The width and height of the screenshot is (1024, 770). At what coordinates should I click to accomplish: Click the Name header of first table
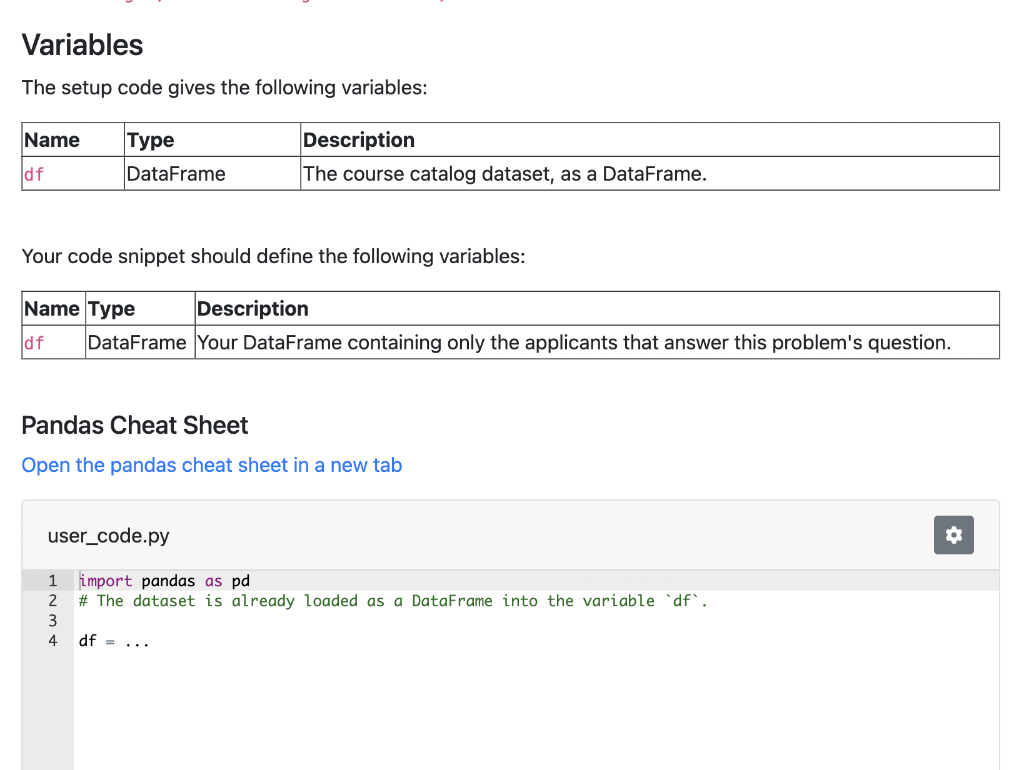tap(52, 140)
